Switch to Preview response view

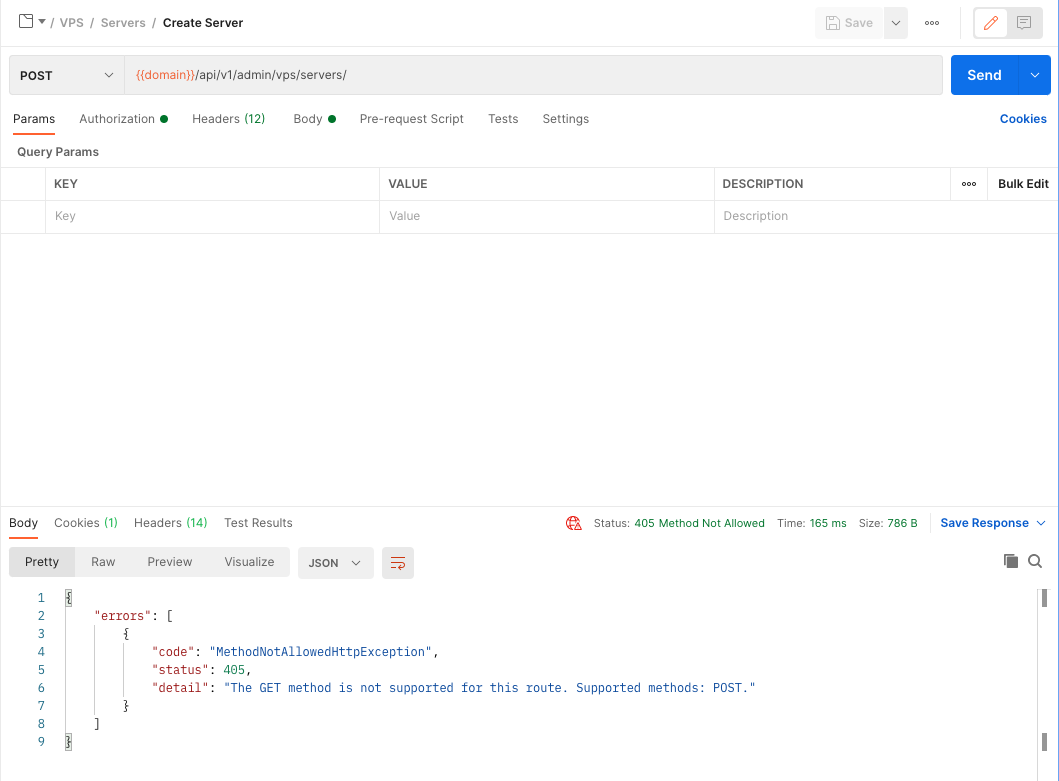(x=169, y=562)
